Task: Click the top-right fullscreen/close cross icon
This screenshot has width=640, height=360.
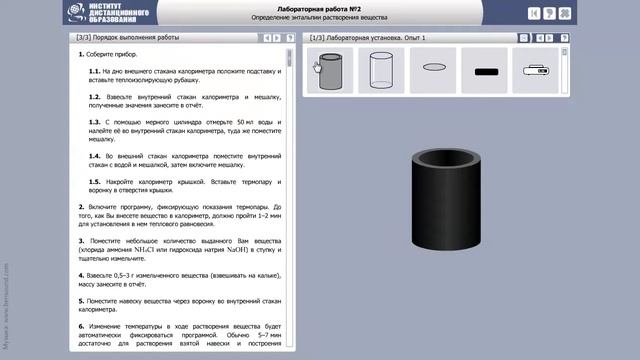Action: [x=565, y=13]
